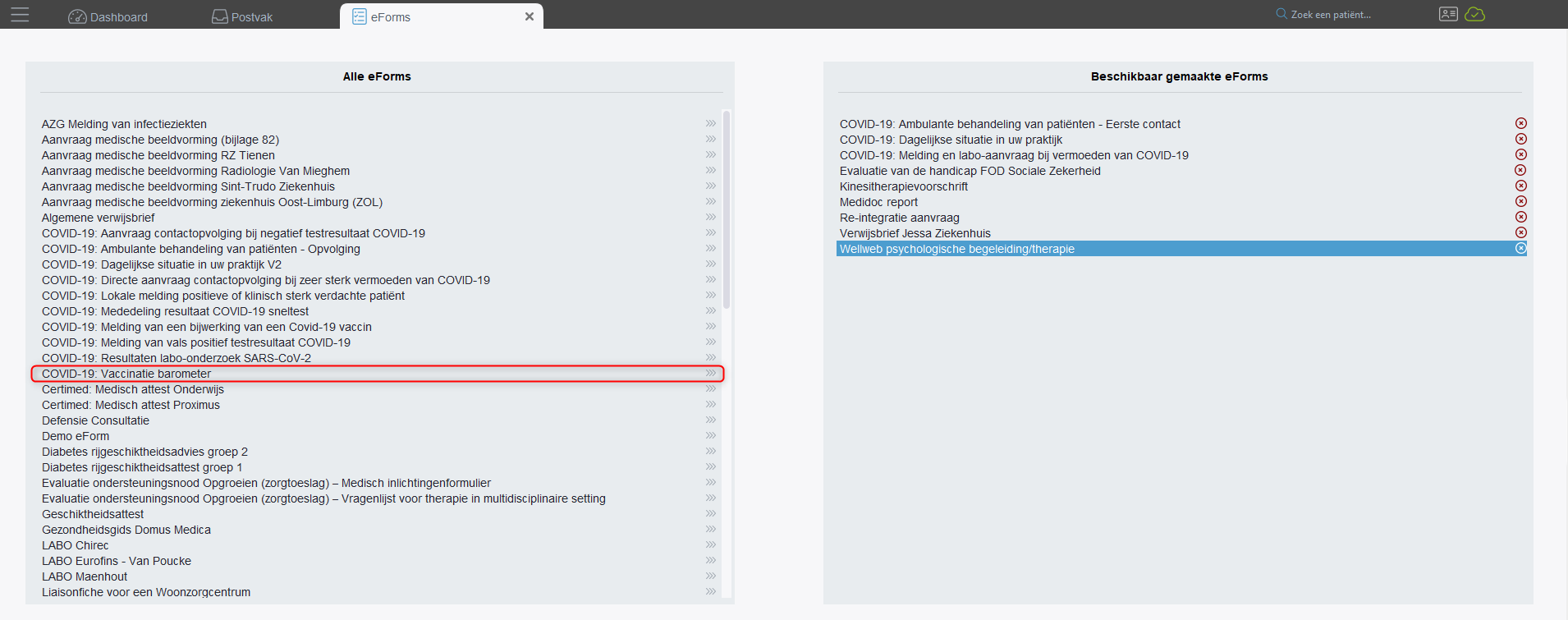Add Defensie Consultatie via arrows icon

[x=711, y=420]
